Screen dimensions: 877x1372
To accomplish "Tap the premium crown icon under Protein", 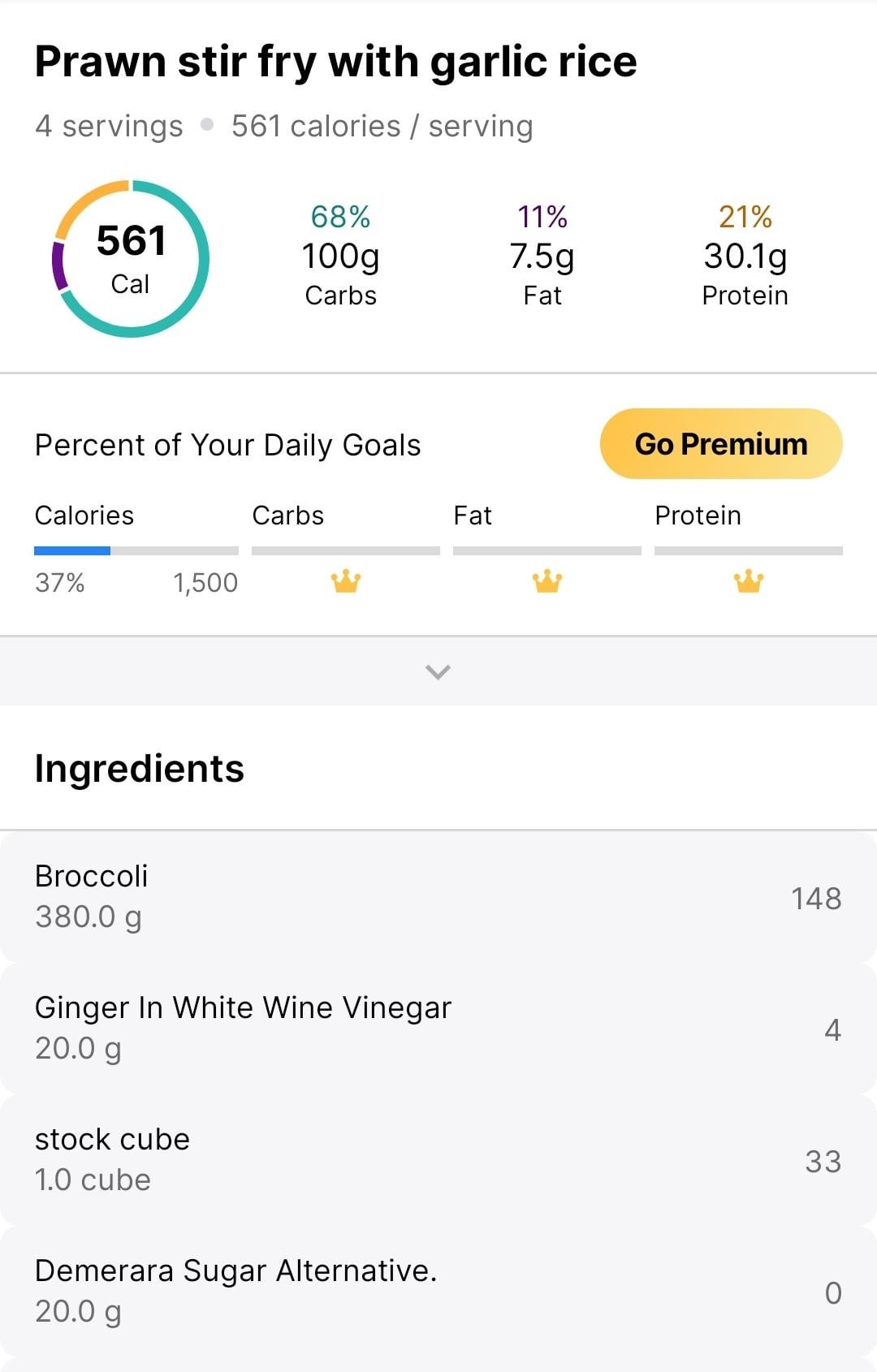I will [749, 581].
